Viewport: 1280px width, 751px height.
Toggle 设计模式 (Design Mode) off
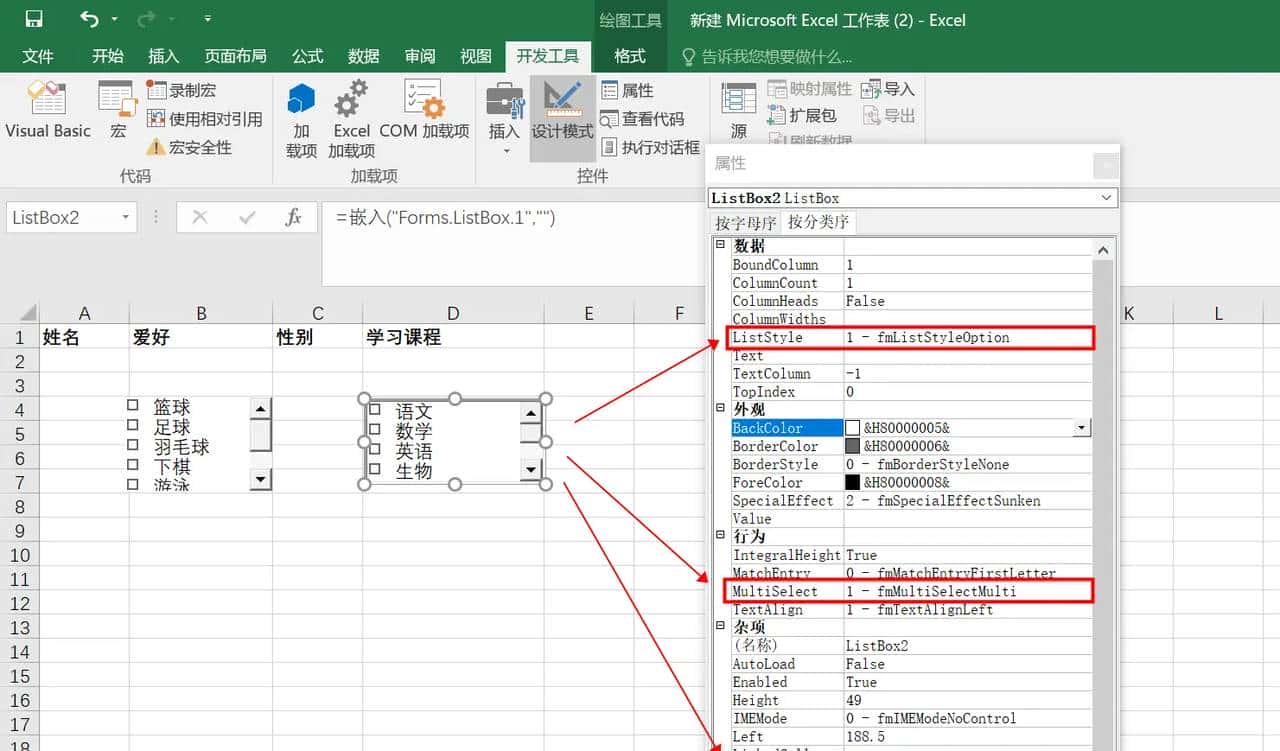pos(562,110)
